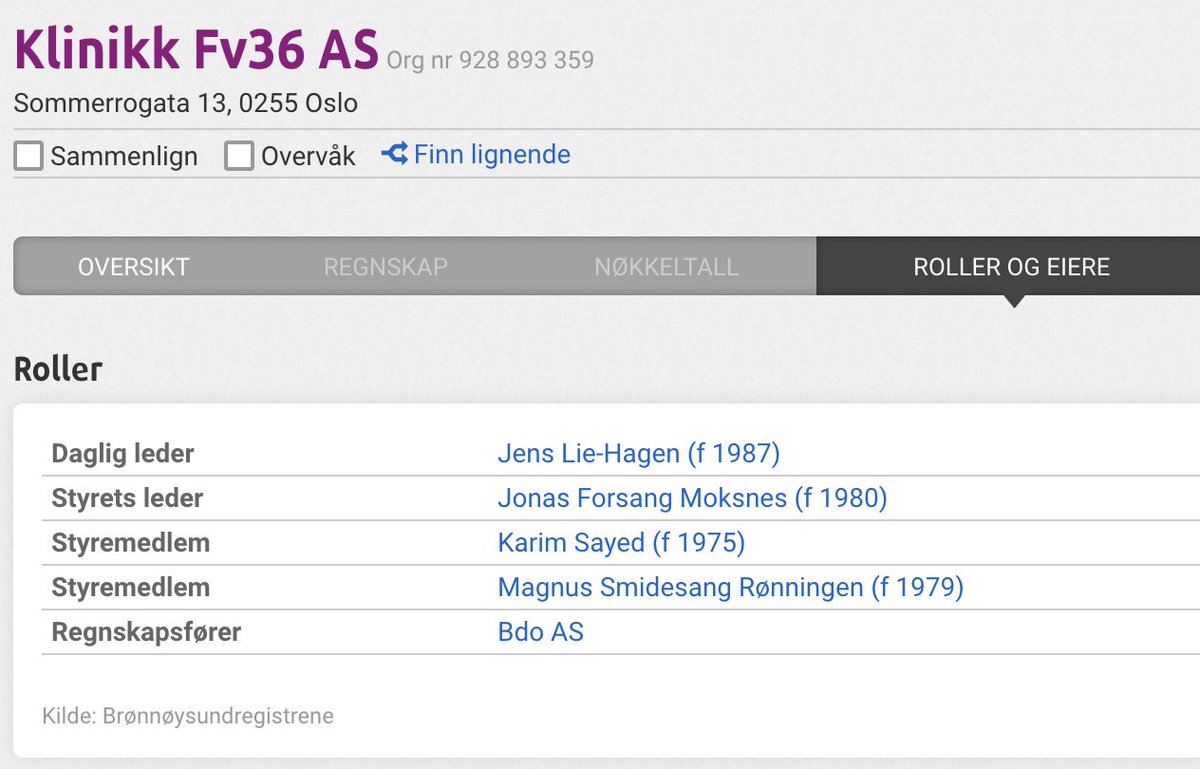Tick the Sammenlign checkbox
Image resolution: width=1200 pixels, height=769 pixels.
coord(29,156)
